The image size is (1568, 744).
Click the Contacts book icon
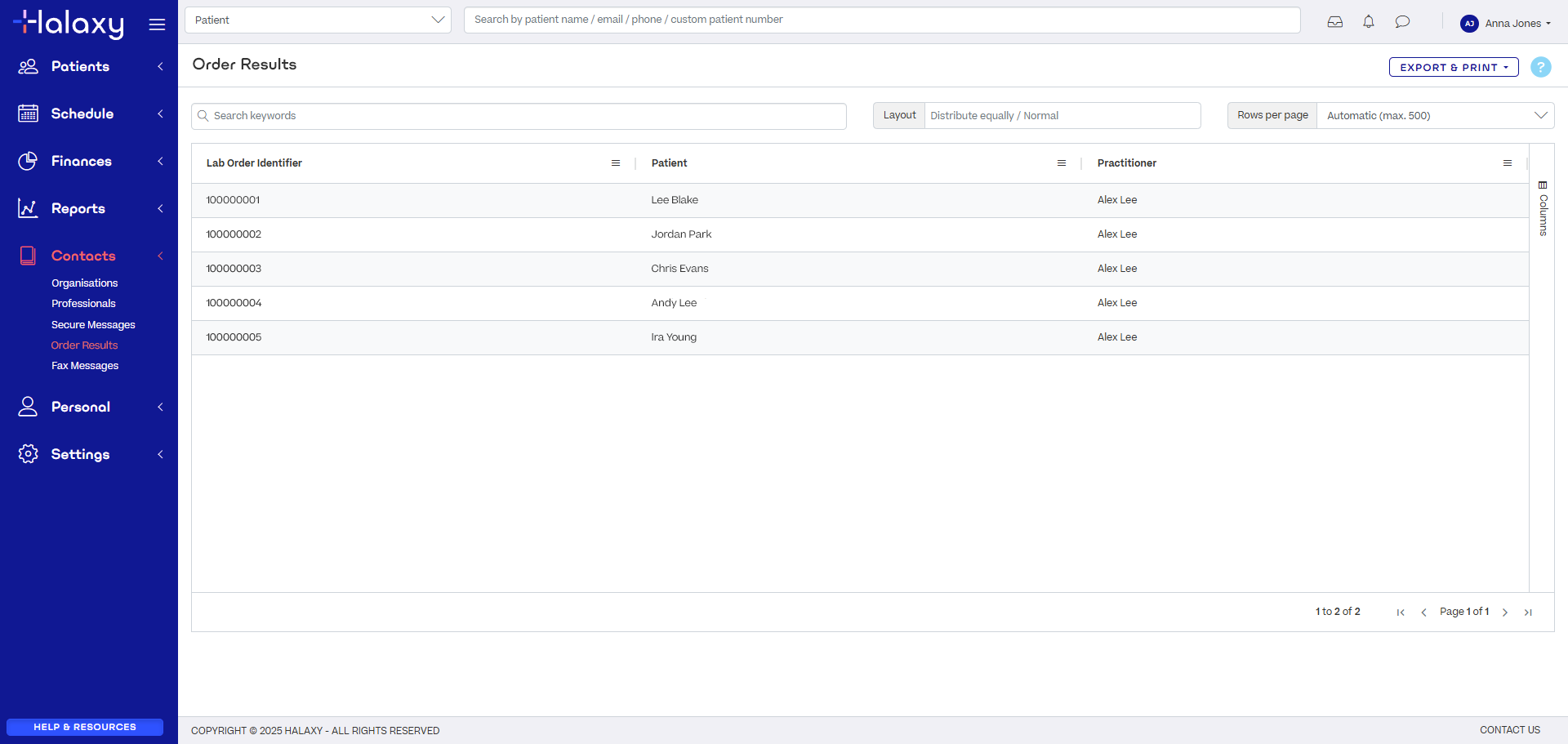pos(28,256)
